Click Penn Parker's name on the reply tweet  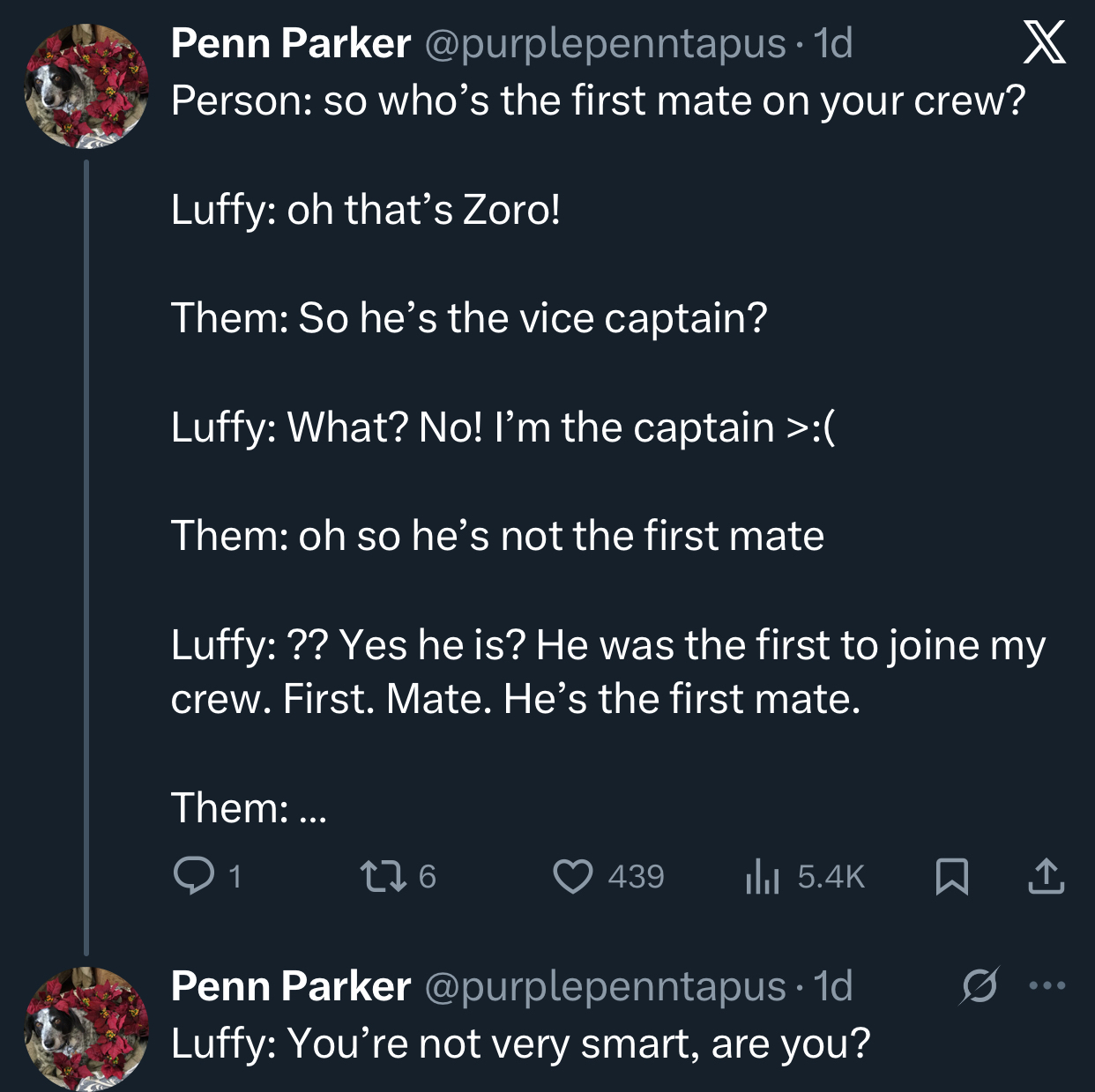pos(290,985)
